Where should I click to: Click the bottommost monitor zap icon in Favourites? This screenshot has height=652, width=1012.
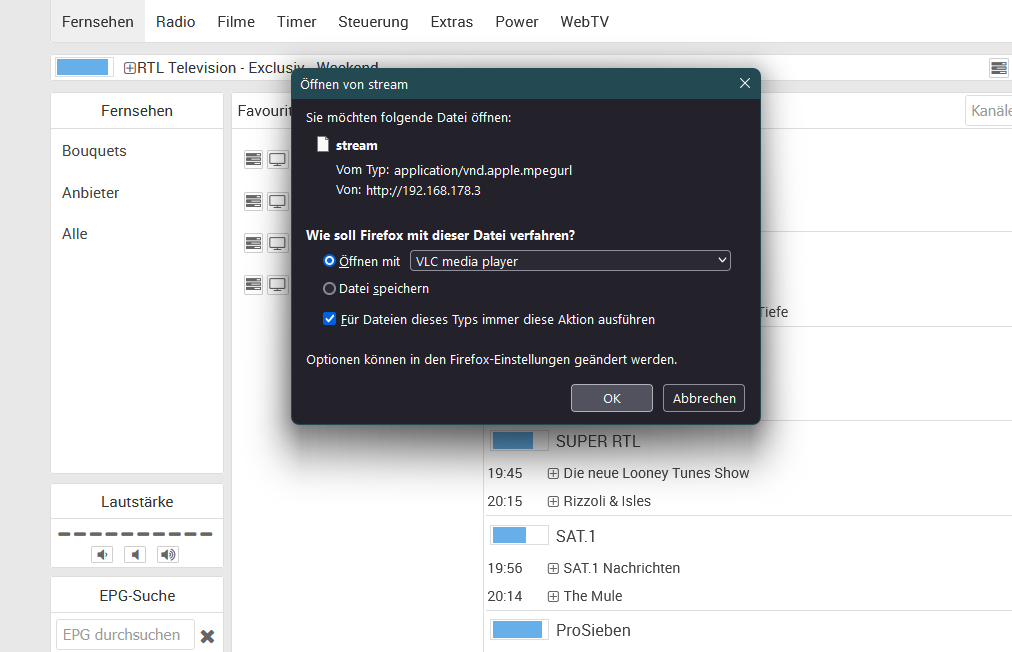pos(278,285)
